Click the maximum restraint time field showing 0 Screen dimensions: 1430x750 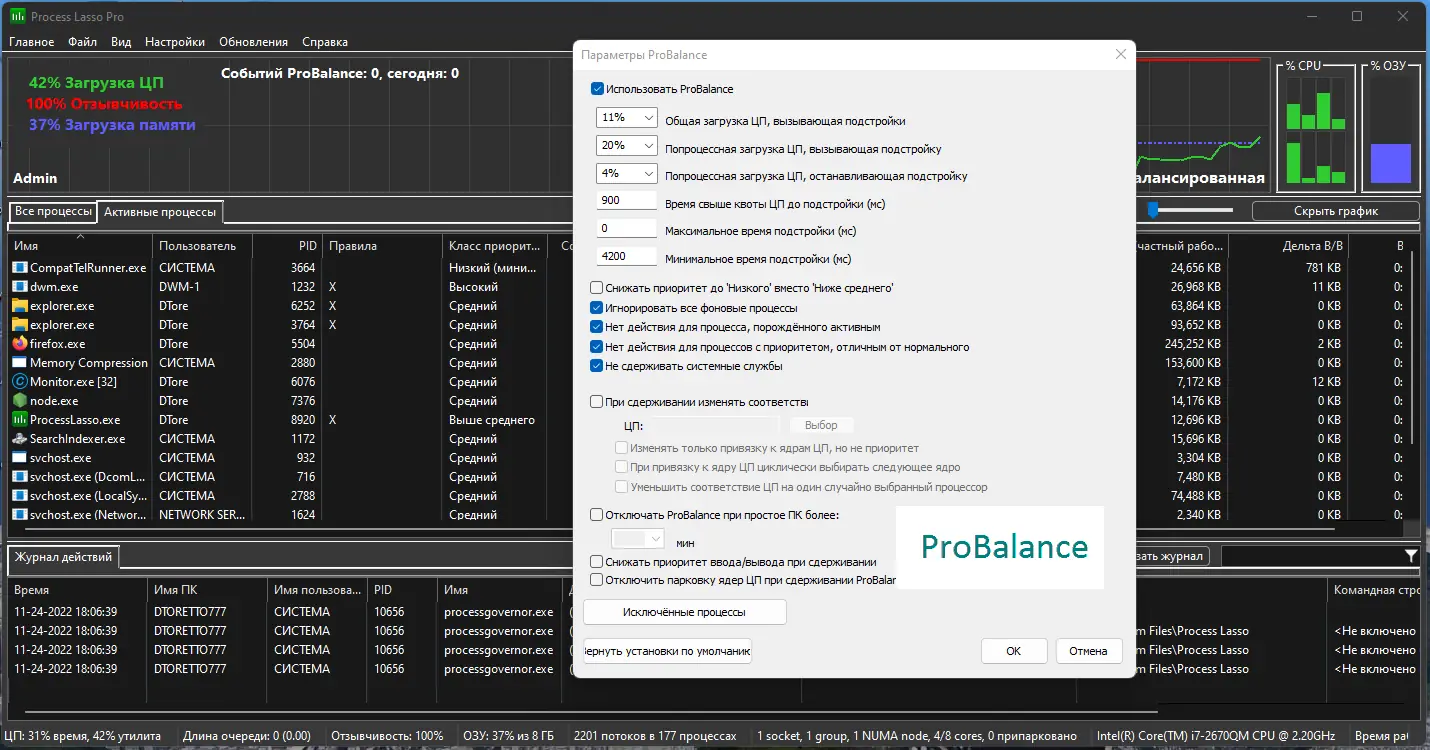click(626, 229)
